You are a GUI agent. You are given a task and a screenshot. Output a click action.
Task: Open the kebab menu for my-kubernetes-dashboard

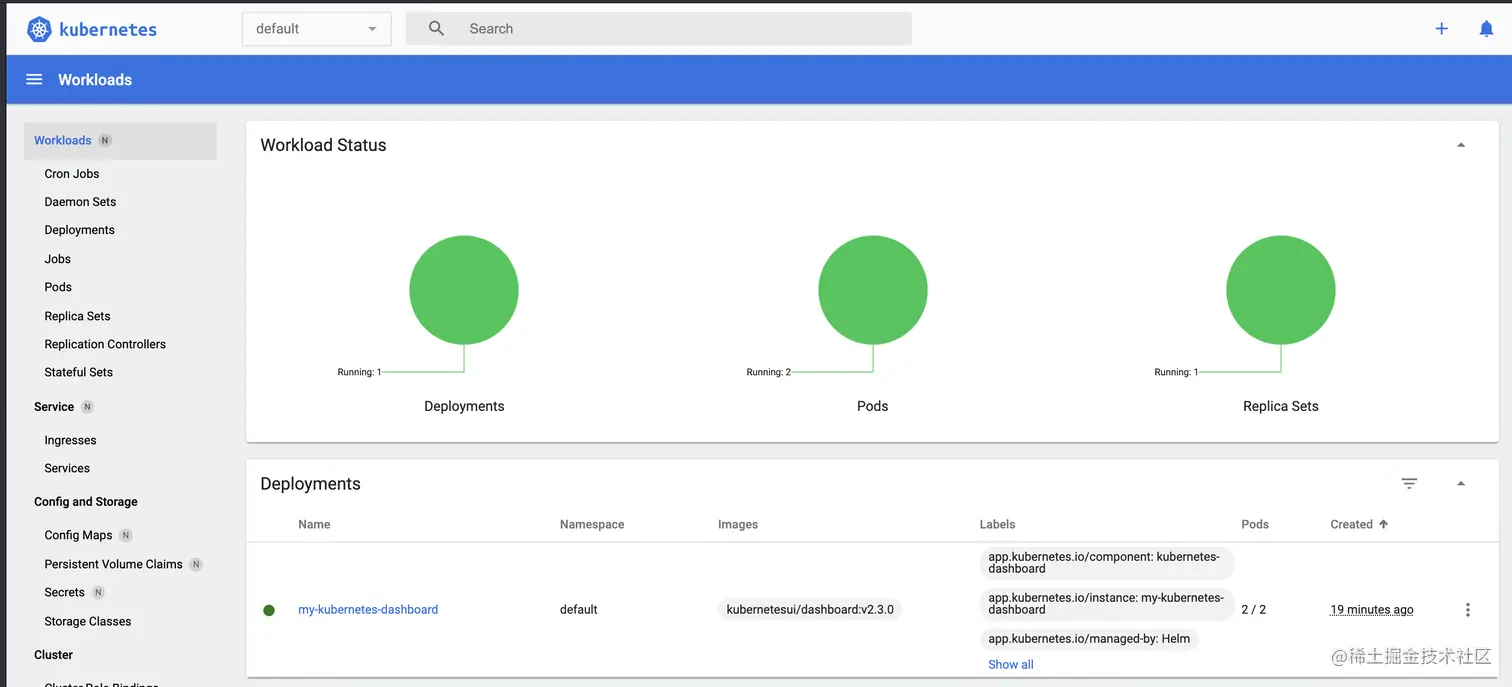pos(1467,609)
